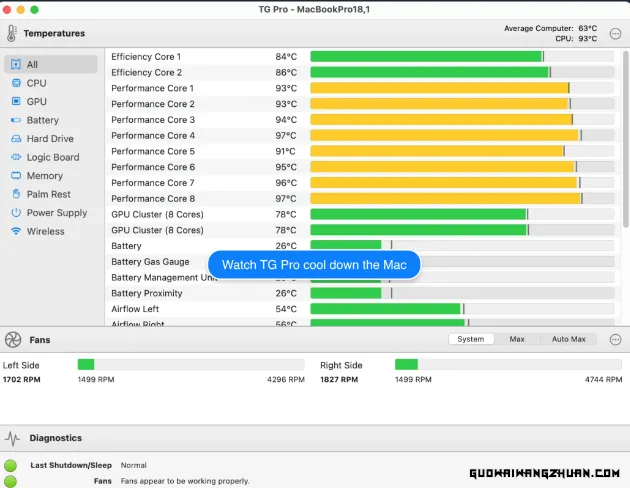
Task: Select the Performance Core 8 row label
Action: 153,198
